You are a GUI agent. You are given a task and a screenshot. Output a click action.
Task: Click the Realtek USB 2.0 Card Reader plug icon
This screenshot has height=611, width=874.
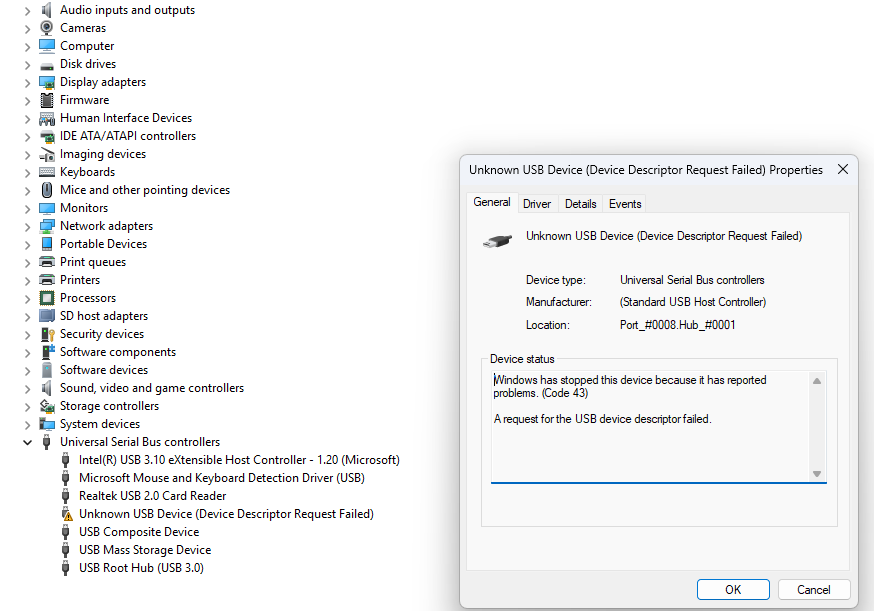click(65, 496)
